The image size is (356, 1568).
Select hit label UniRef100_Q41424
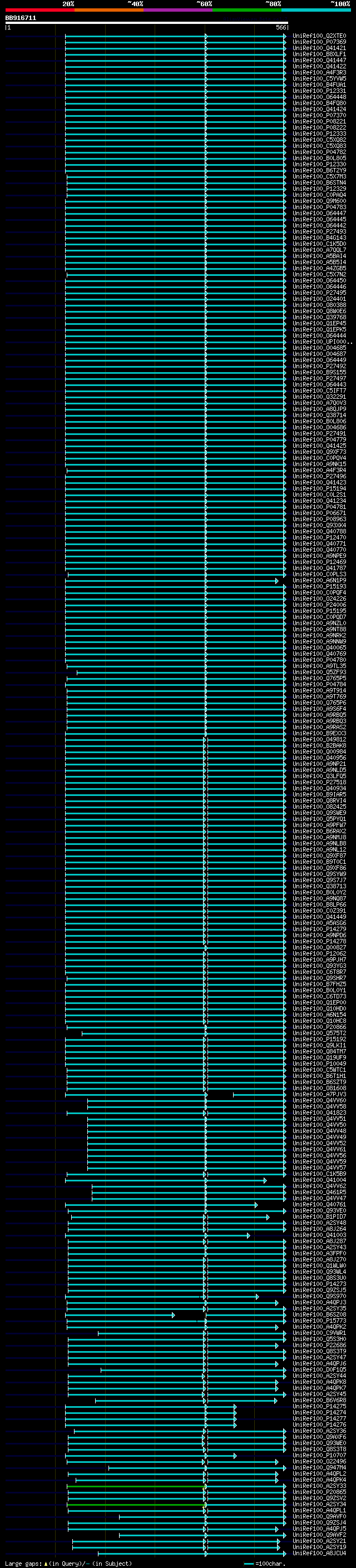[319, 109]
